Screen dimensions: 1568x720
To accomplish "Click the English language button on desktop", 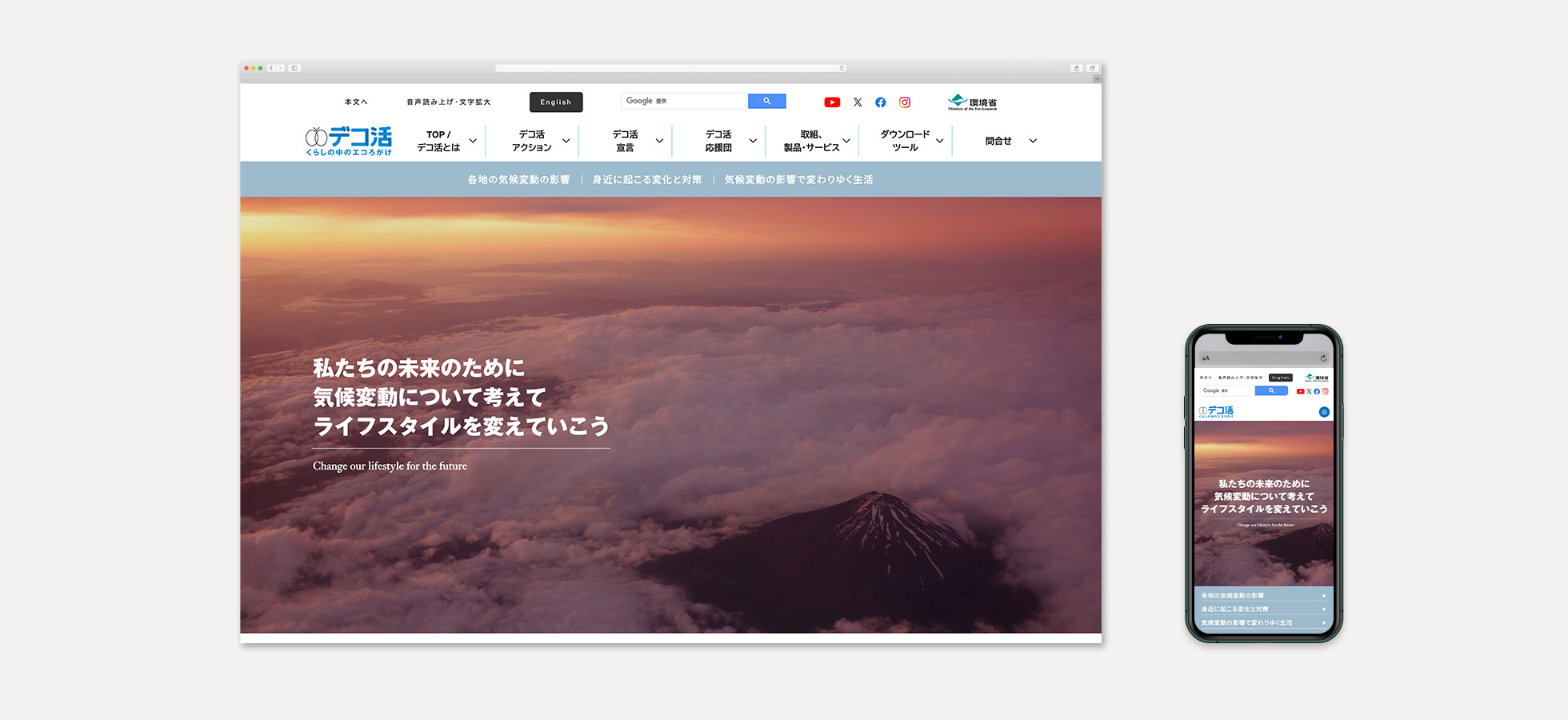I will 556,102.
